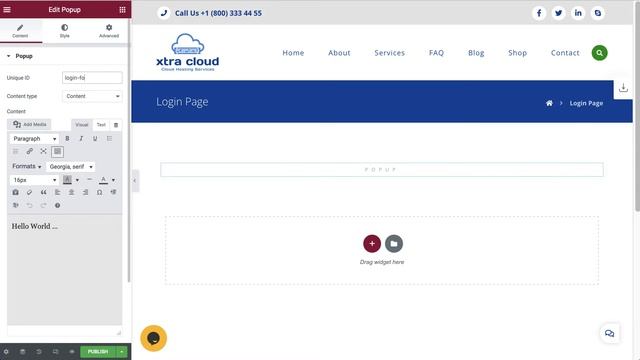Toggle underline formatting
The image size is (640, 360).
point(95,139)
